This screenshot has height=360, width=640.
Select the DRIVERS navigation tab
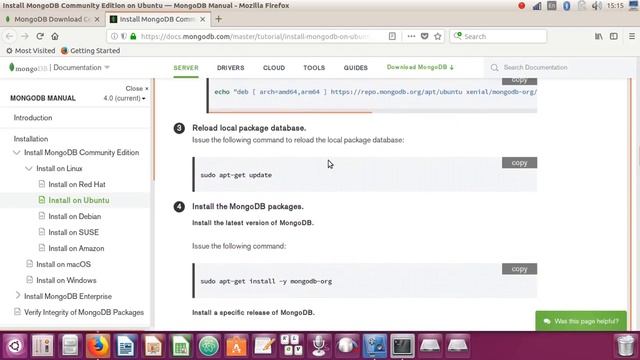pos(231,68)
